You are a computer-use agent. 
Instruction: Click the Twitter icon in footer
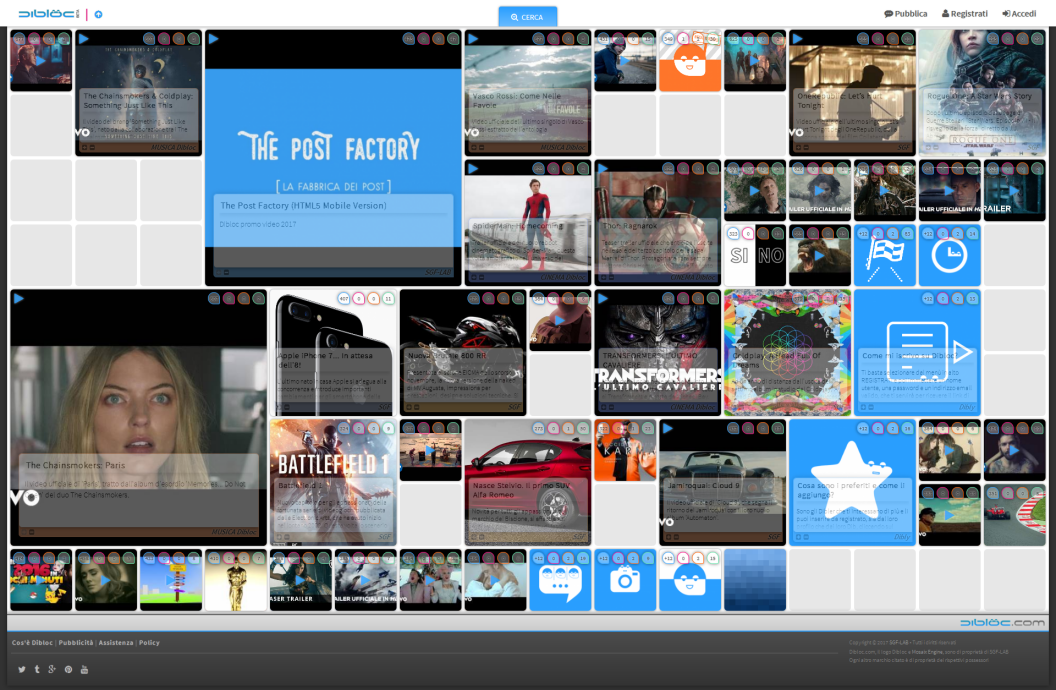click(22, 669)
